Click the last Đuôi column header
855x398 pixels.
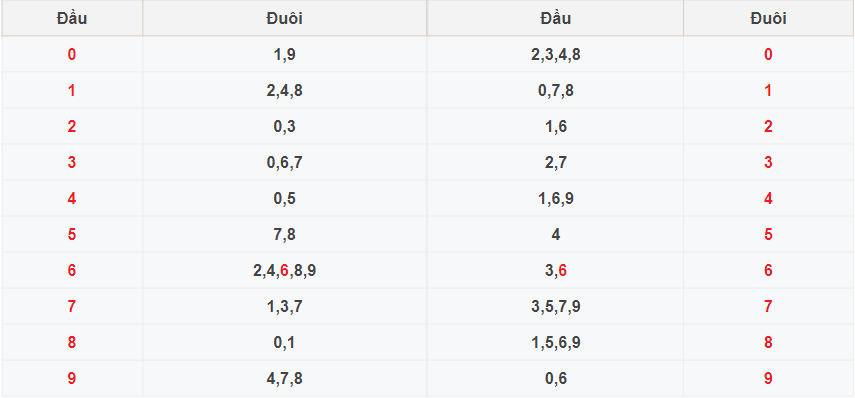(768, 19)
